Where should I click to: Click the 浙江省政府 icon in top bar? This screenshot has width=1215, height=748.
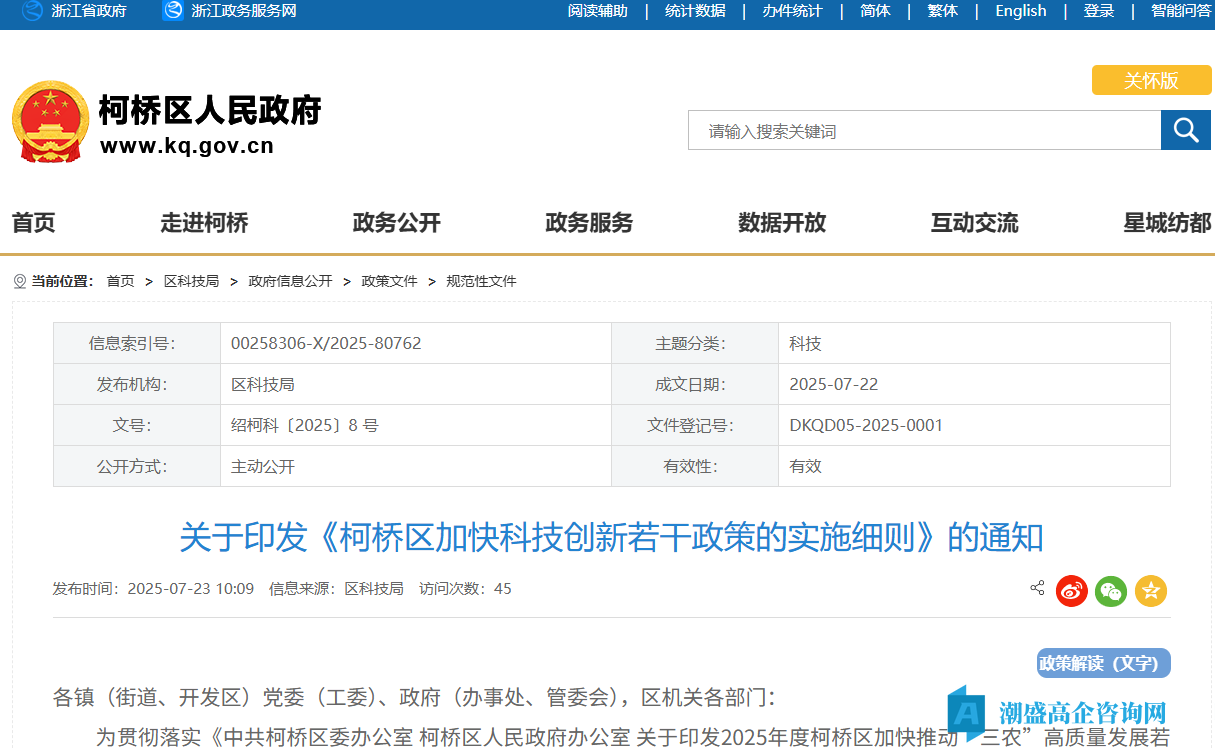click(x=33, y=11)
